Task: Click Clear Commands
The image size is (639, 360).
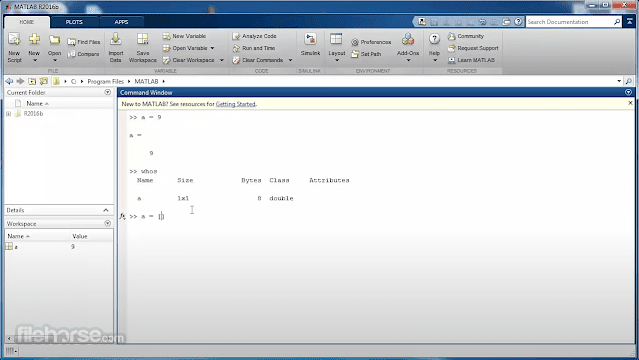Action: pyautogui.click(x=258, y=60)
